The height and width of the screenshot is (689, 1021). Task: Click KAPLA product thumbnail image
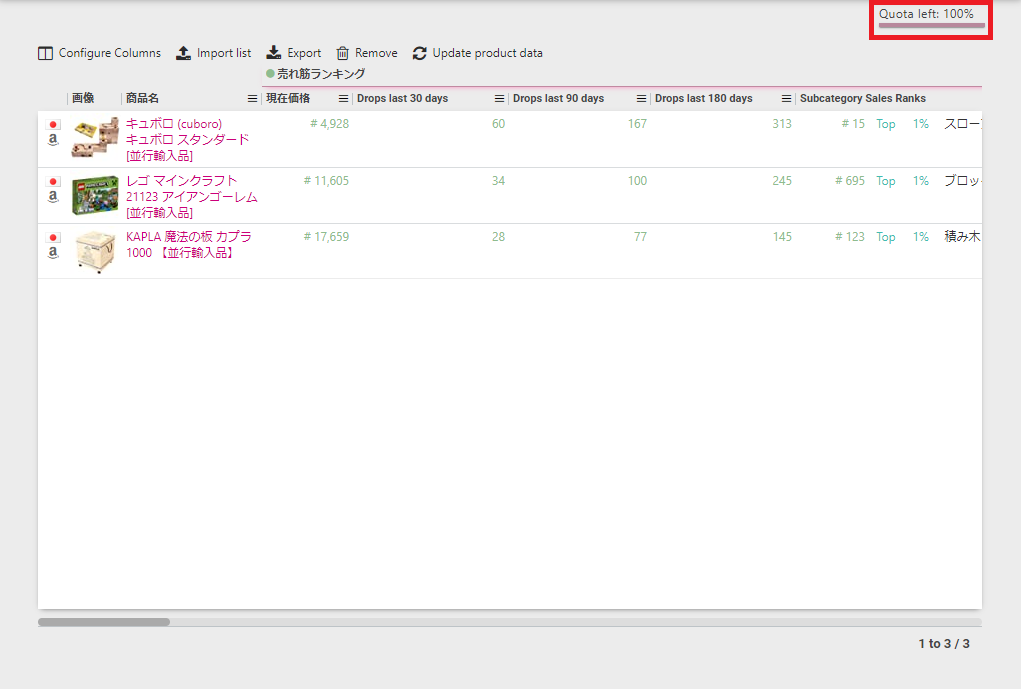click(95, 251)
